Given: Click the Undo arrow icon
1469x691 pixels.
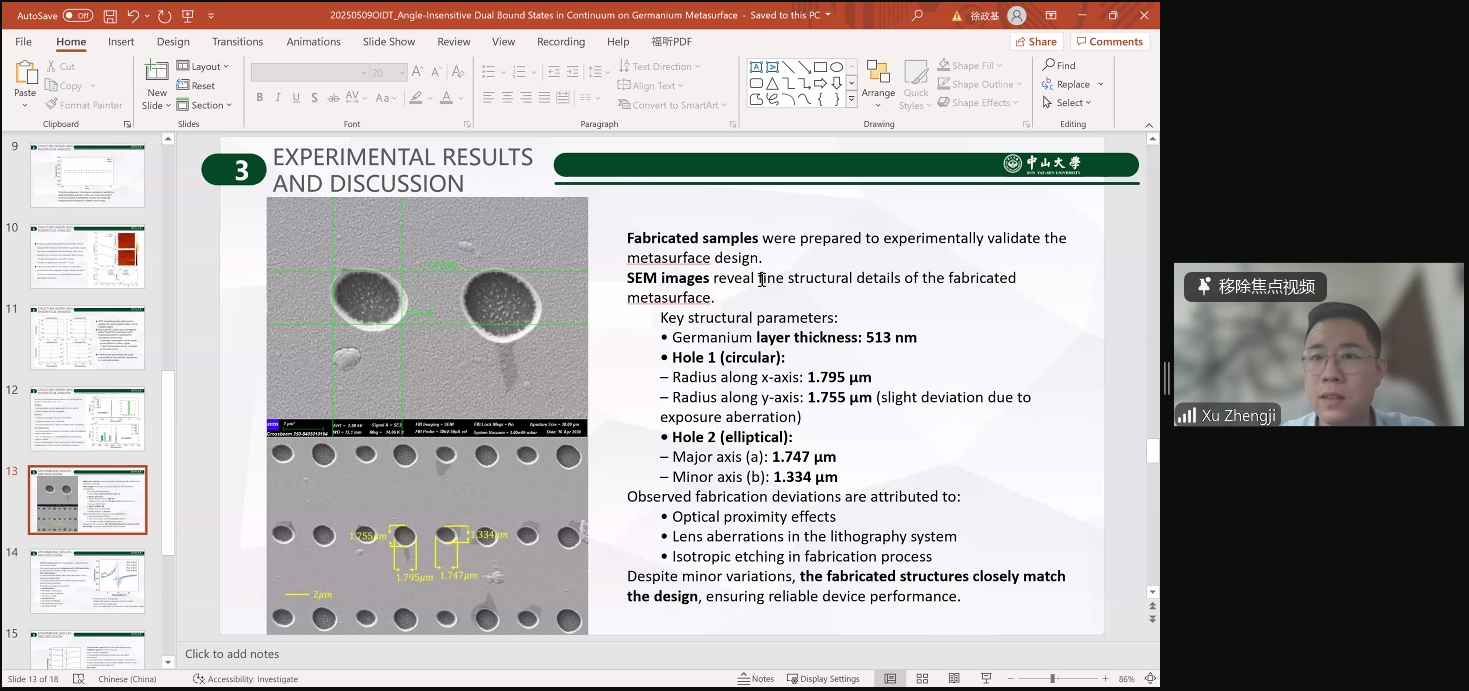Looking at the screenshot, I should (134, 16).
